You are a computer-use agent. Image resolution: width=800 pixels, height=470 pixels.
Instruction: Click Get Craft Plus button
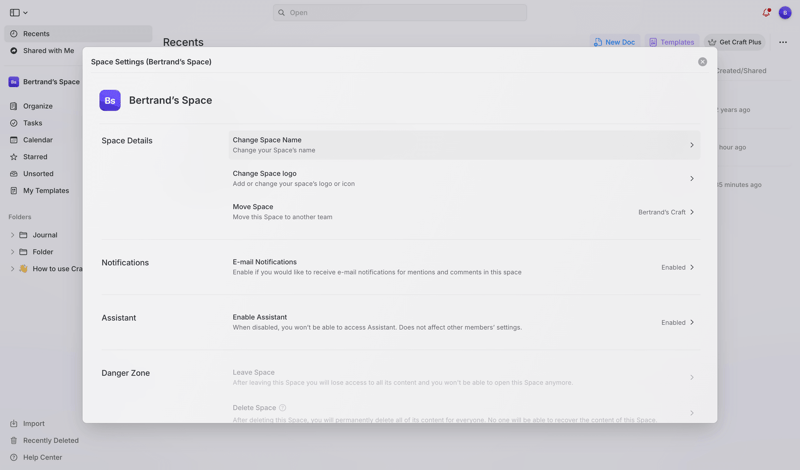click(734, 42)
